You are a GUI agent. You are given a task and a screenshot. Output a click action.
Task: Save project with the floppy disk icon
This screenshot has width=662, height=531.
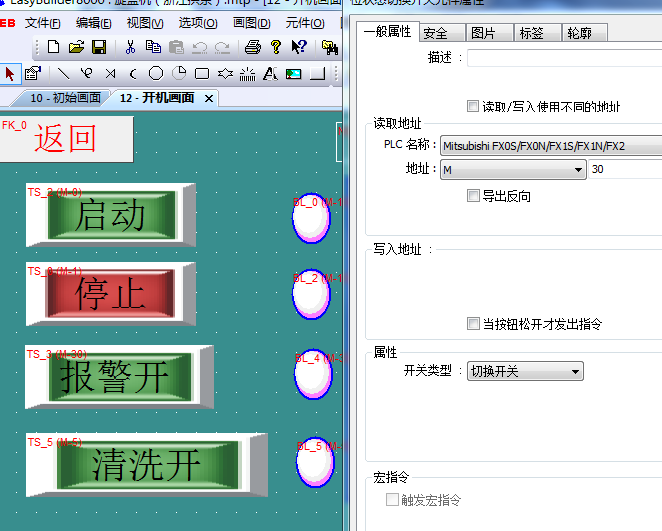pyautogui.click(x=99, y=47)
